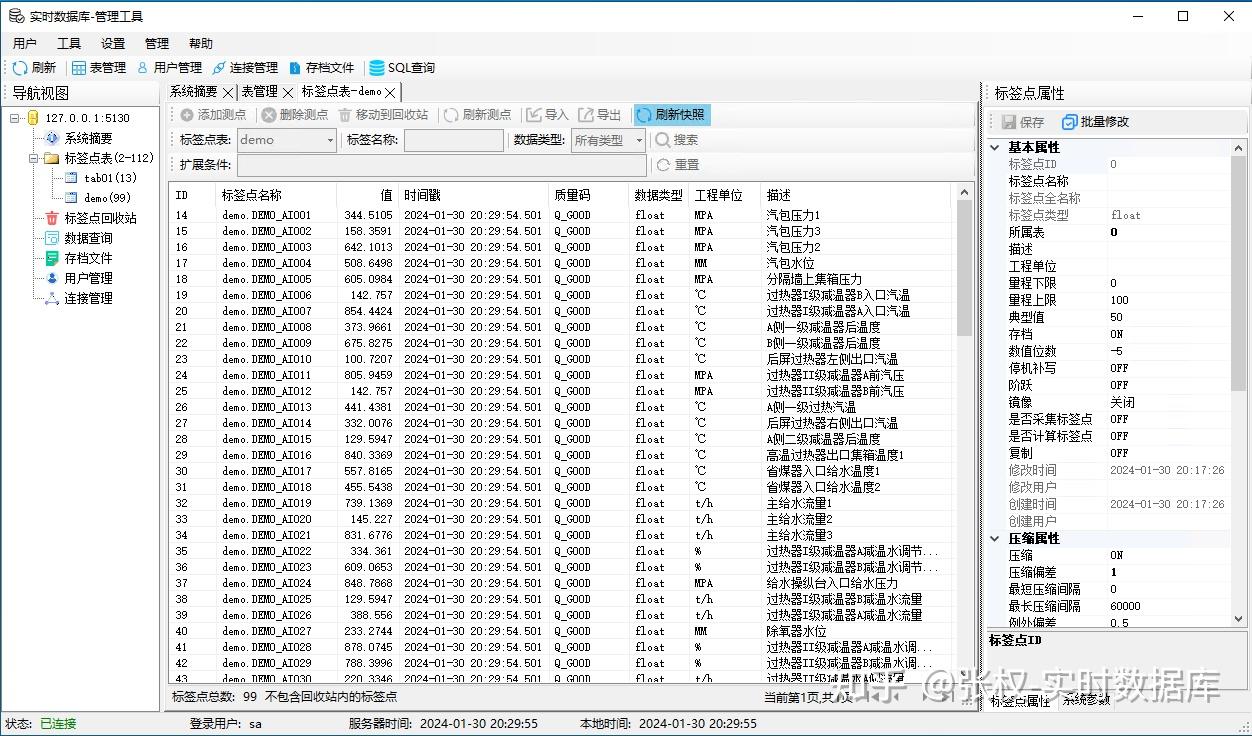Switch to the 表管理 tab
This screenshot has height=736, width=1252.
(259, 91)
